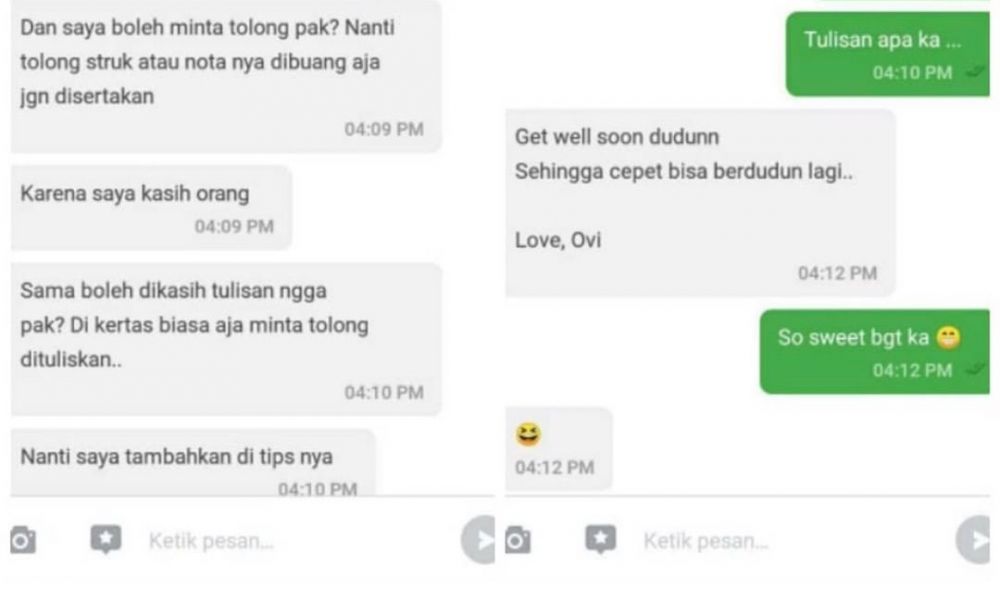The image size is (1000, 590).
Task: Tap the camera icon in left chat
Action: pos(23,540)
